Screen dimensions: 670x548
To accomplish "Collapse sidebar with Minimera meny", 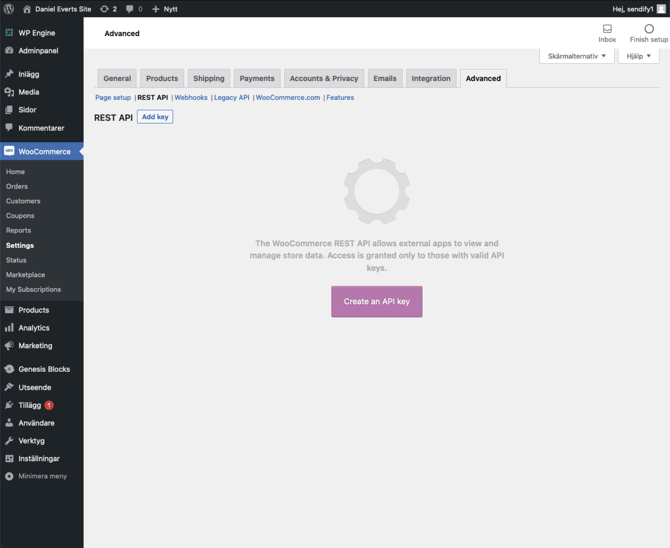I will [42, 476].
